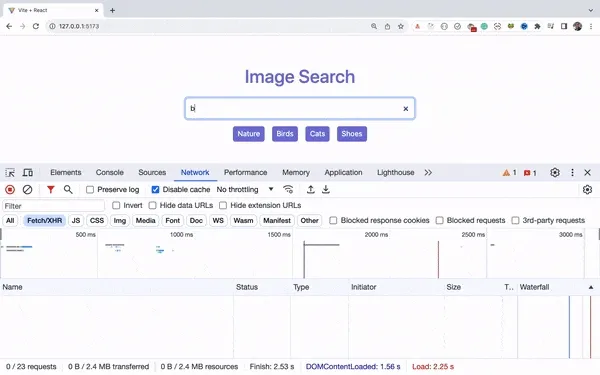Open the Lighthouse tab
Viewport: 600px width, 375px height.
coord(396,173)
